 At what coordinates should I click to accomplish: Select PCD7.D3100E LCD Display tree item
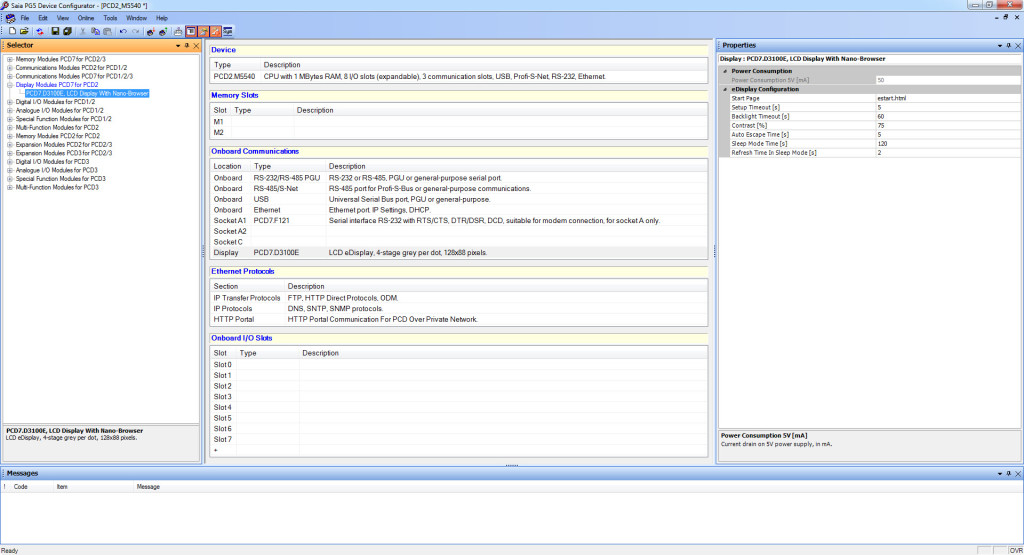(87, 93)
